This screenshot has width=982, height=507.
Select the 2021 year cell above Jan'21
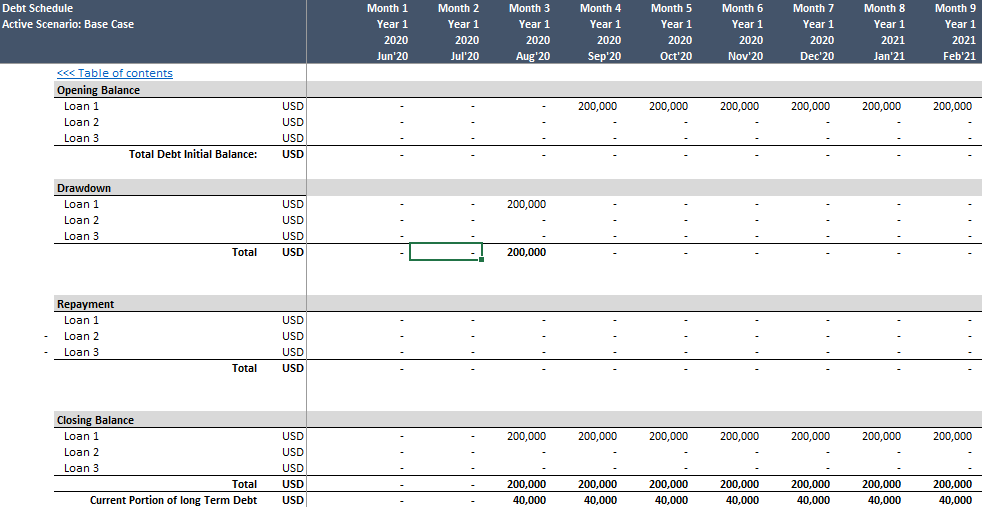click(893, 40)
